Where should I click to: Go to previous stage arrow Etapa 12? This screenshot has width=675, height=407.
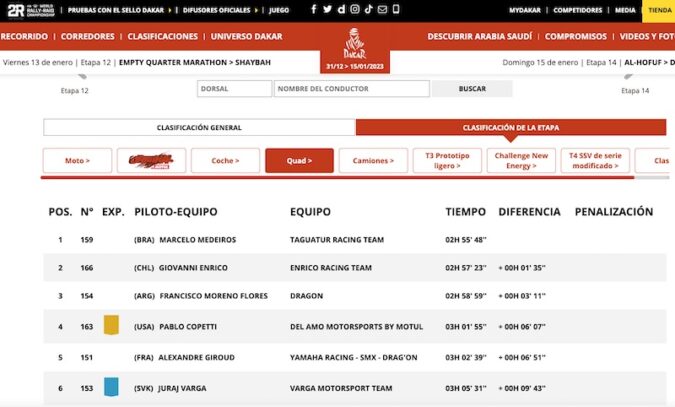[x=82, y=76]
